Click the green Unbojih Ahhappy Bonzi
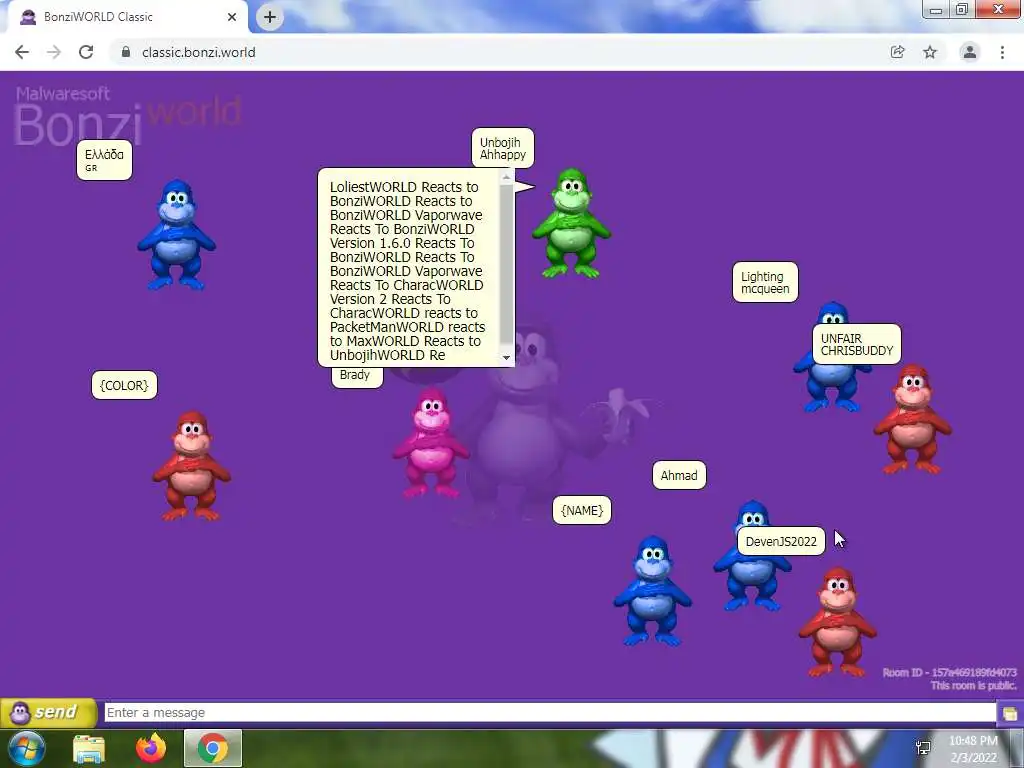The height and width of the screenshot is (768, 1024). click(x=571, y=223)
